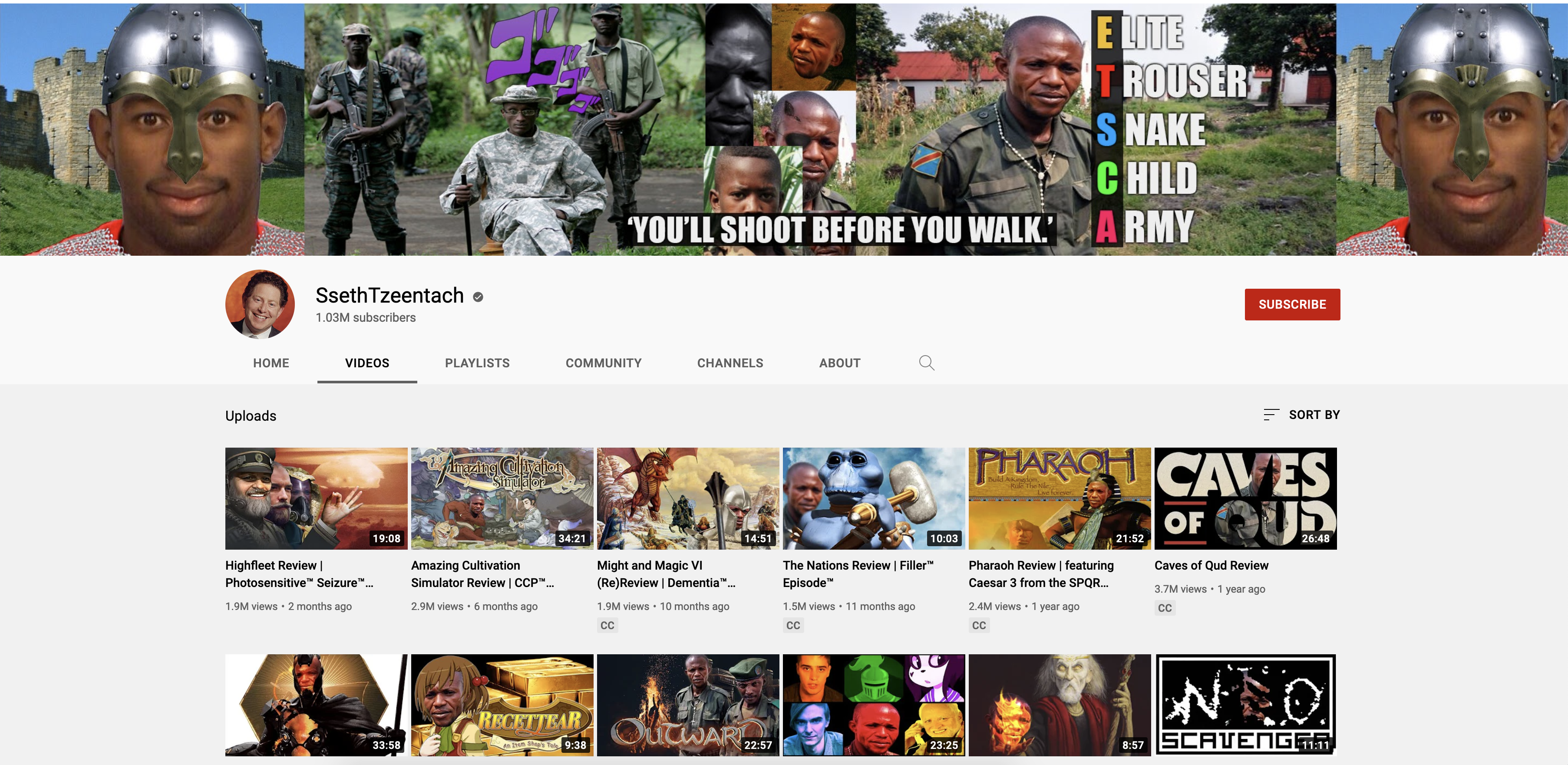This screenshot has height=765, width=1568.
Task: Go to the Community tab
Action: [604, 363]
